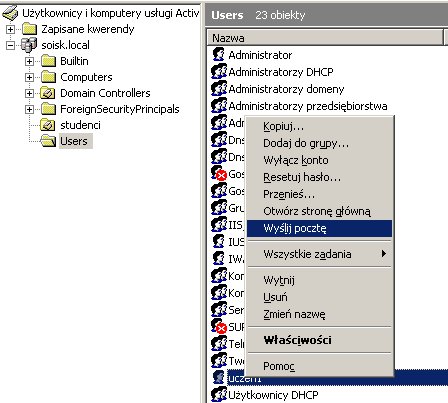The height and width of the screenshot is (403, 448).
Task: Expand the Zapisane kwerendy node
Action: pyautogui.click(x=10, y=29)
